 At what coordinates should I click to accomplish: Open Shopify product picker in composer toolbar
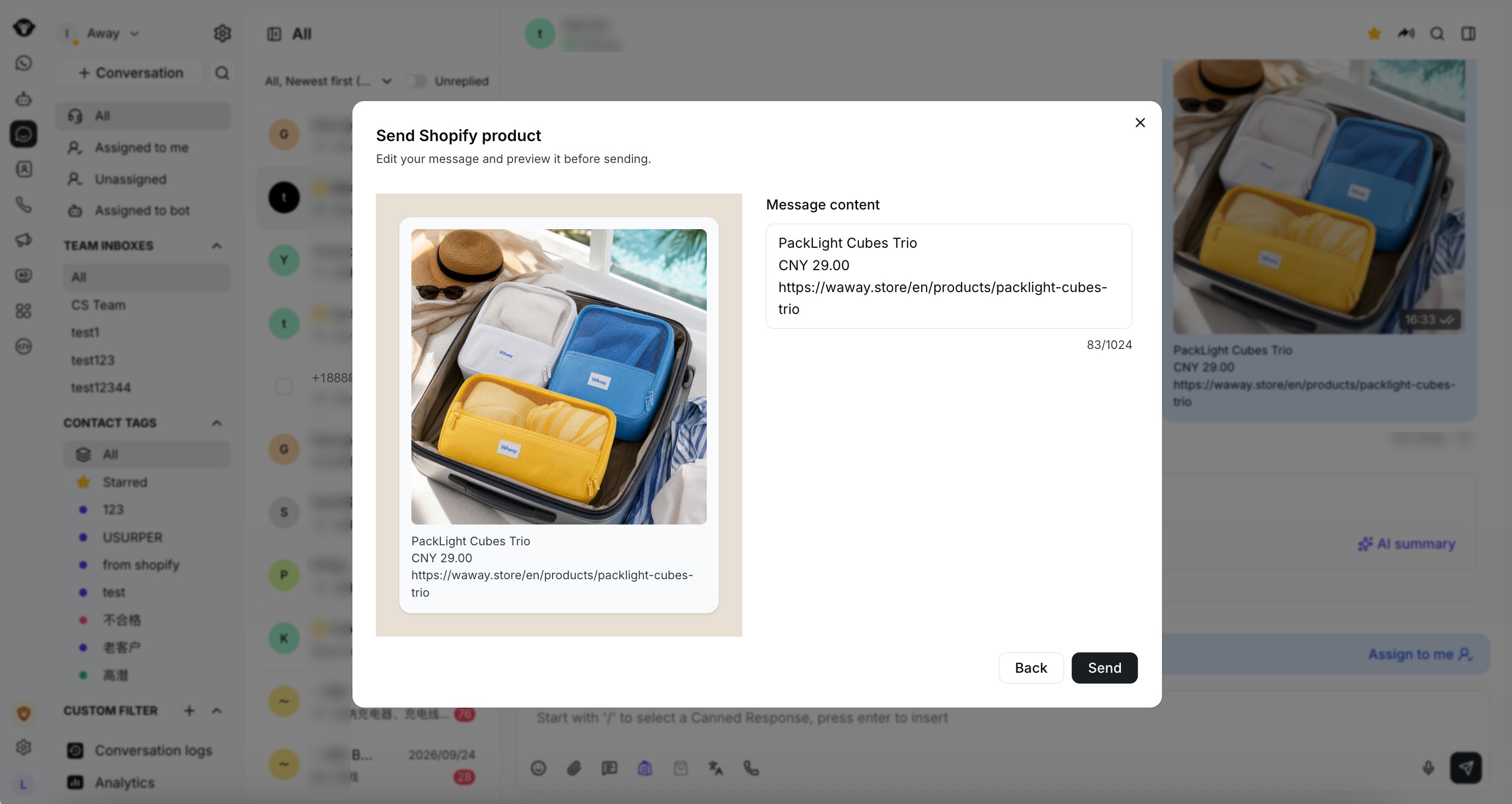pyautogui.click(x=645, y=768)
